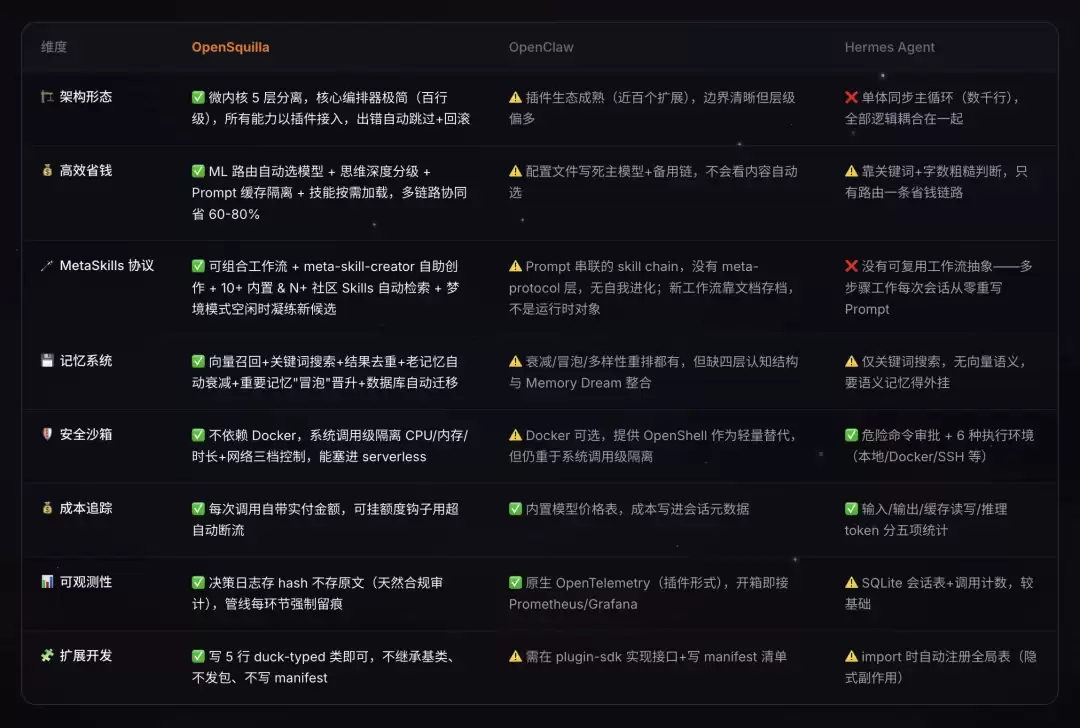
Task: Click the text 境模式空闲时凝练新候选
Action: [x=264, y=309]
